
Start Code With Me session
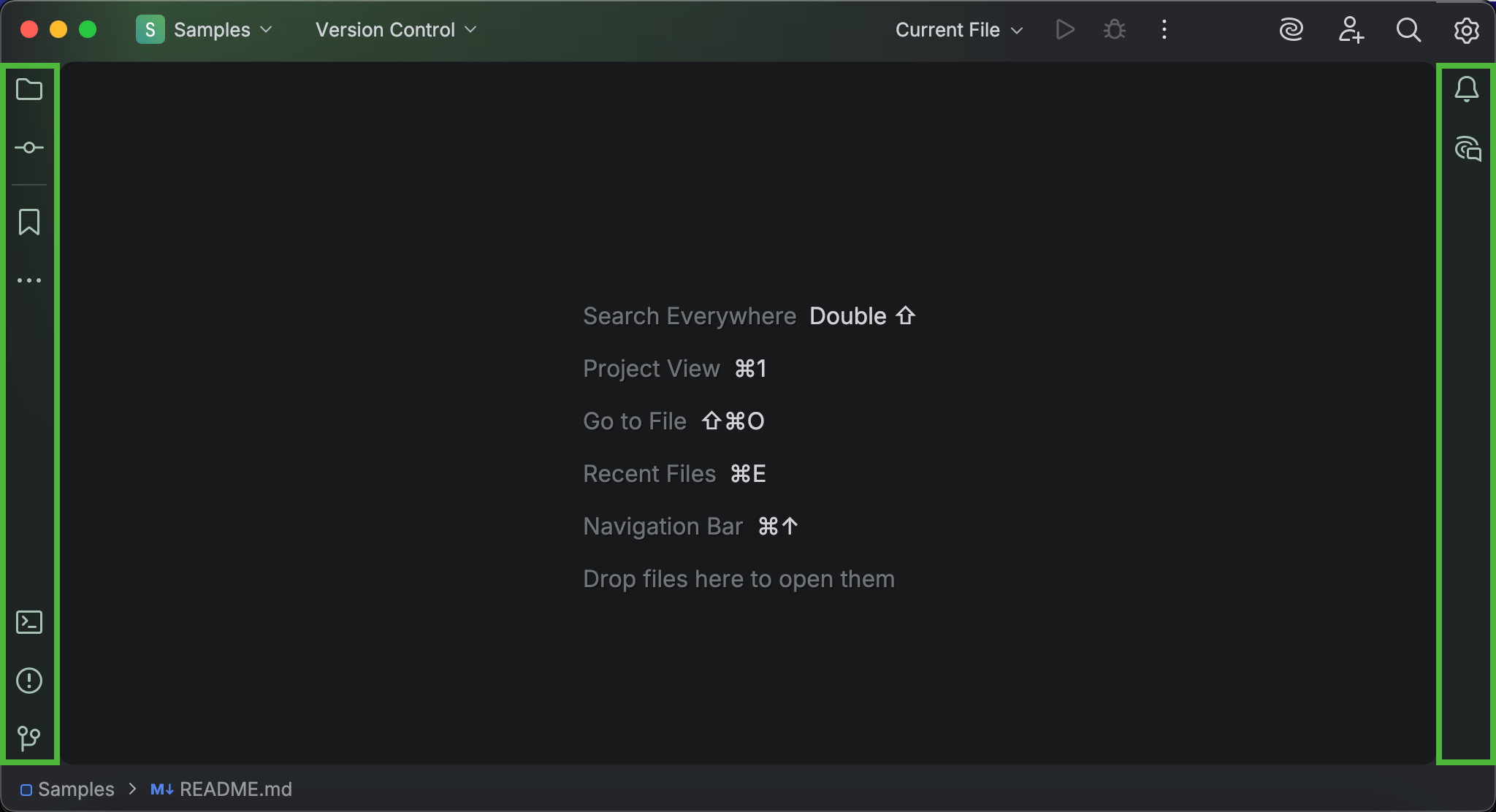1351,30
